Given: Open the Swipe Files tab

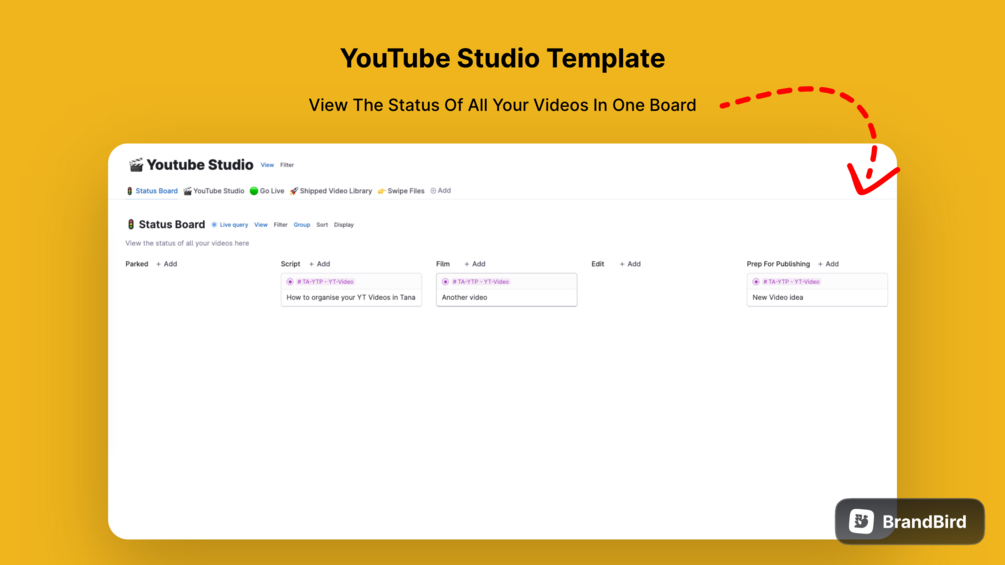Looking at the screenshot, I should pyautogui.click(x=401, y=191).
